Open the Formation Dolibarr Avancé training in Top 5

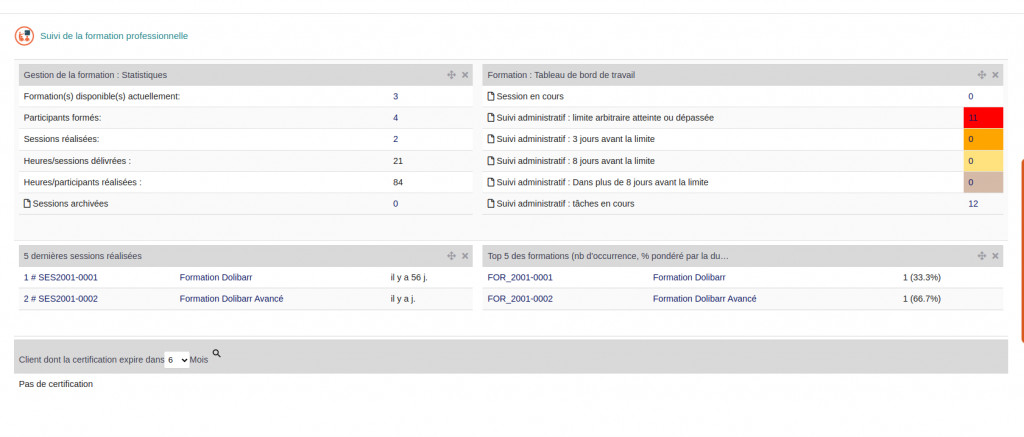[x=704, y=298]
